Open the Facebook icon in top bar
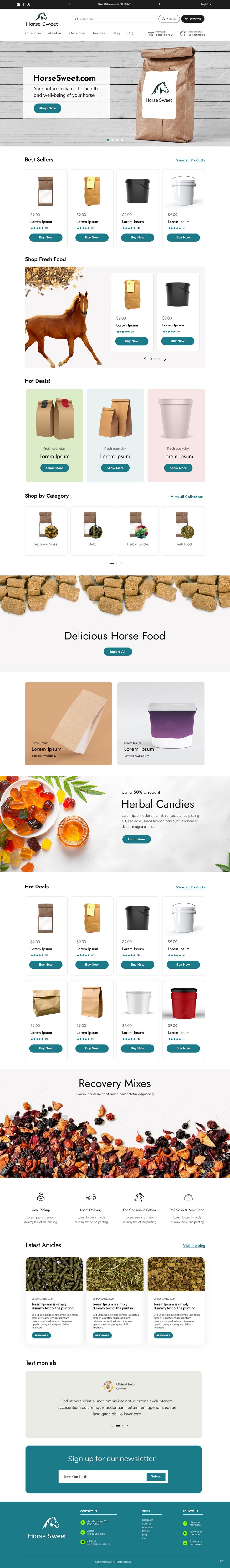 [23, 4]
